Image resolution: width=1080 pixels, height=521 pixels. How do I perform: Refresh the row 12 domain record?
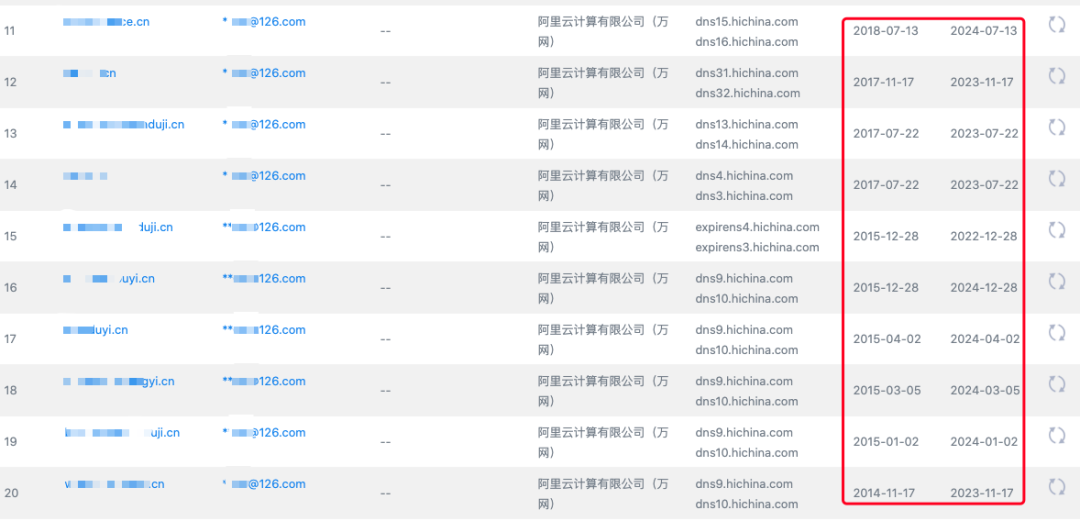click(1056, 76)
